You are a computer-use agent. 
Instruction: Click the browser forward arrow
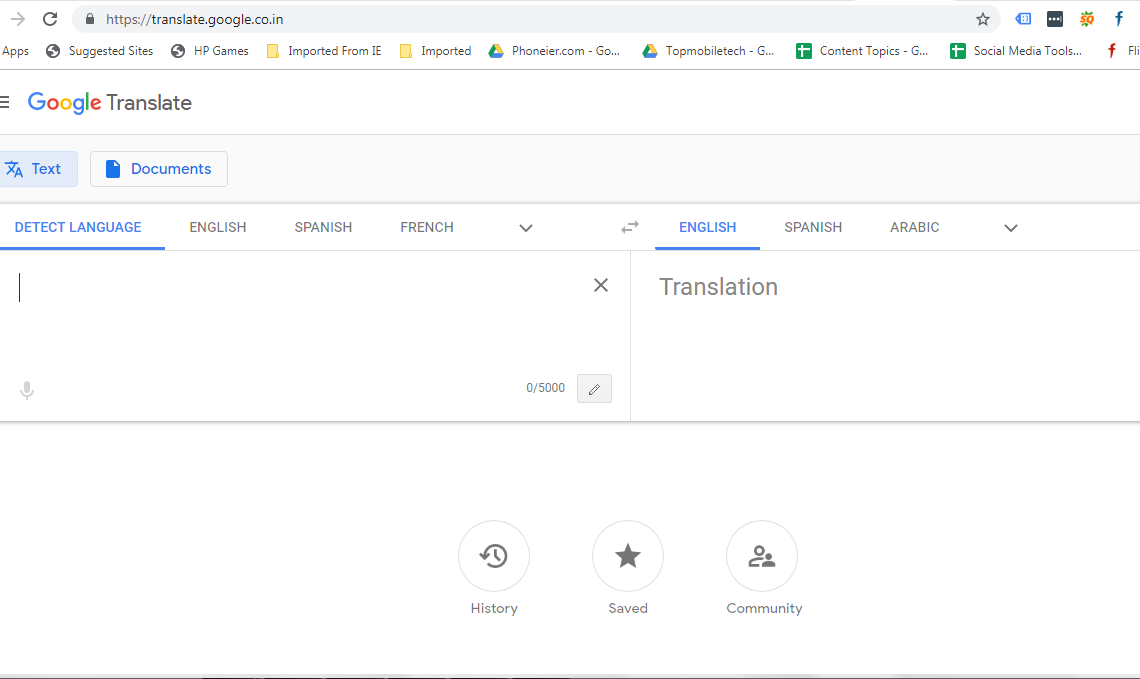[17, 19]
